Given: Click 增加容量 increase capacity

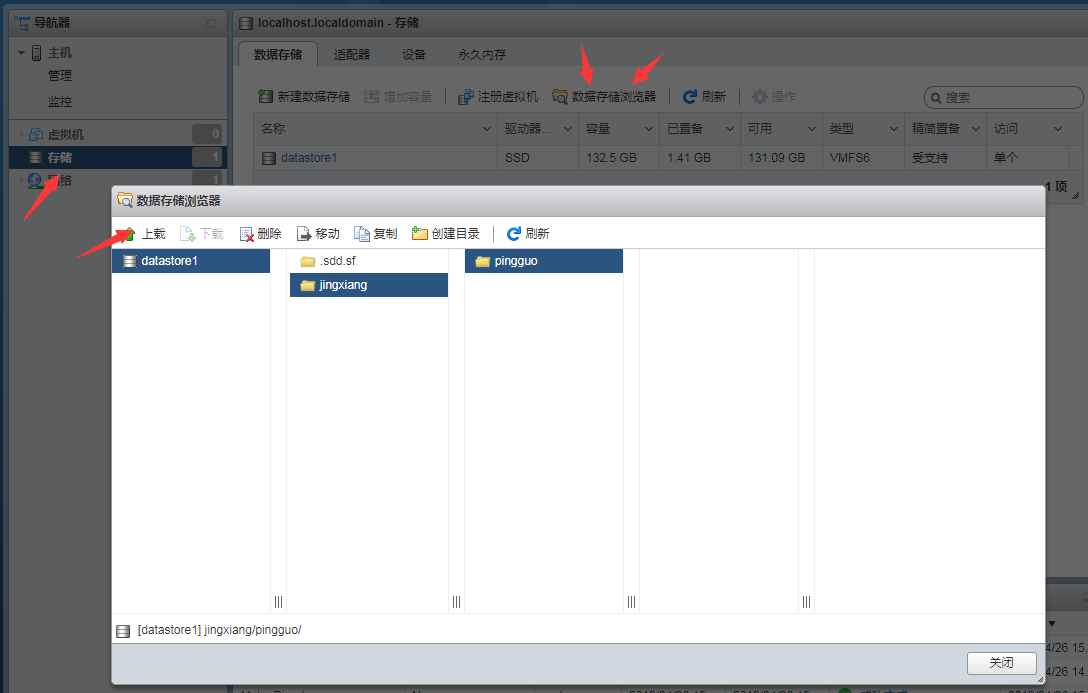Looking at the screenshot, I should pos(398,96).
